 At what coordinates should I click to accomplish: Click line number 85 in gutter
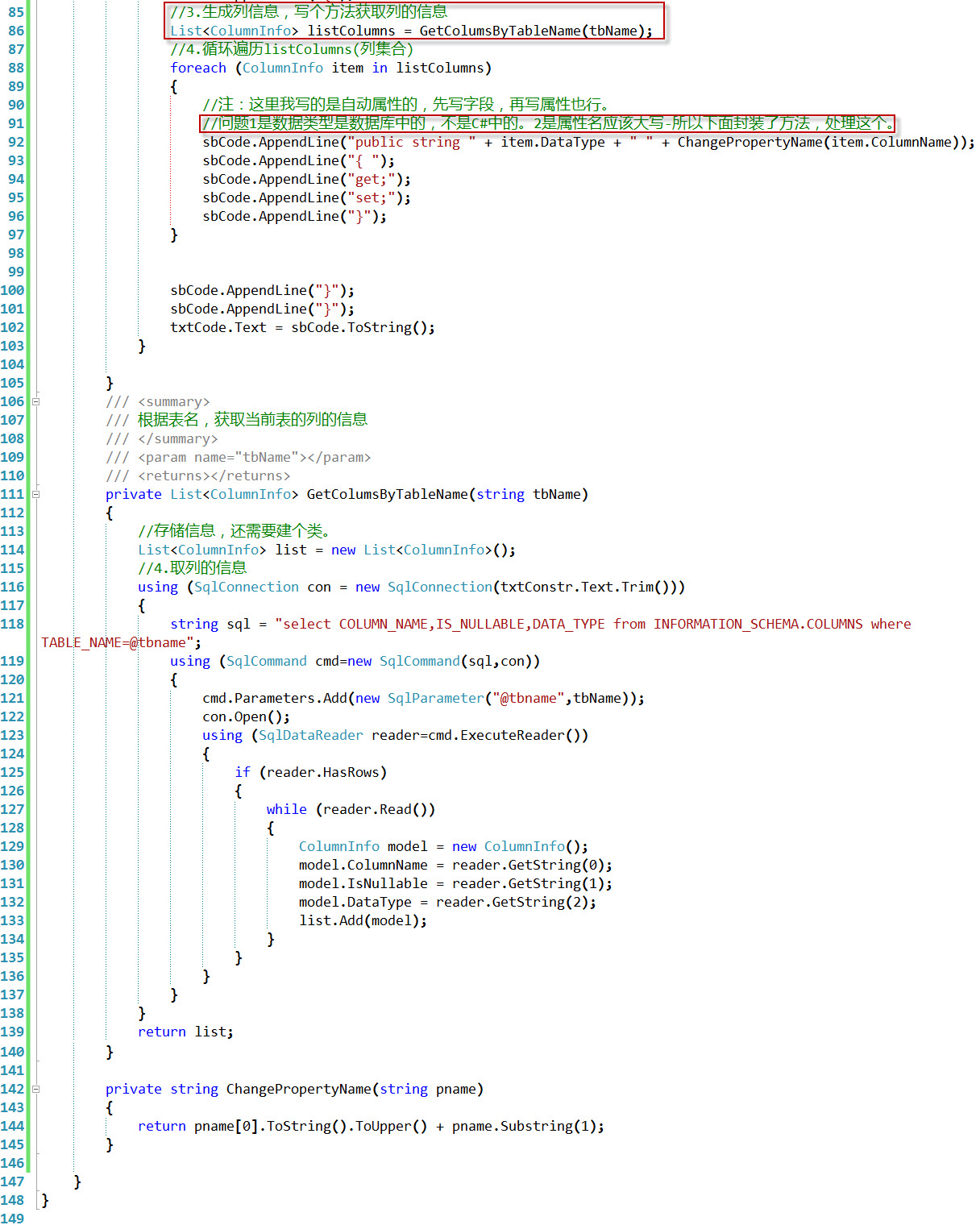15,12
